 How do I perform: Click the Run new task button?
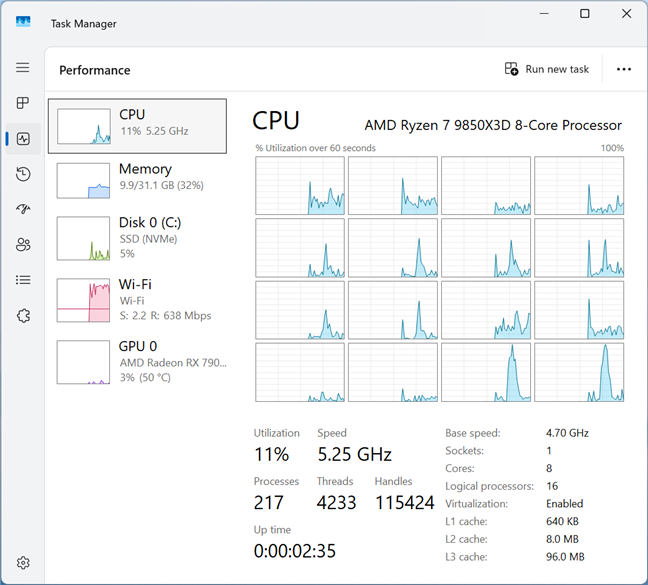tap(547, 69)
